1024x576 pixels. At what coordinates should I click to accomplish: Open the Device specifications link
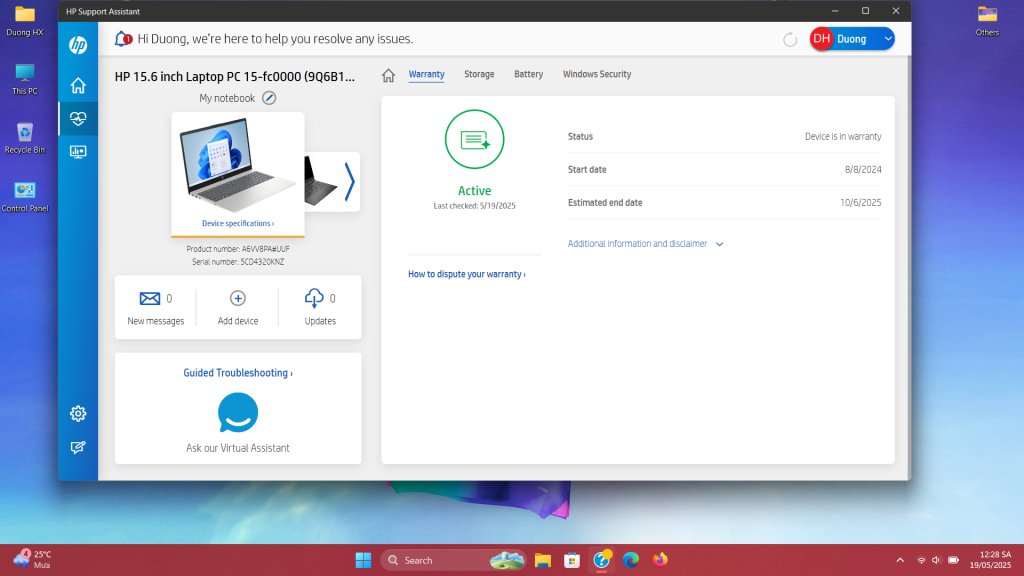(238, 223)
